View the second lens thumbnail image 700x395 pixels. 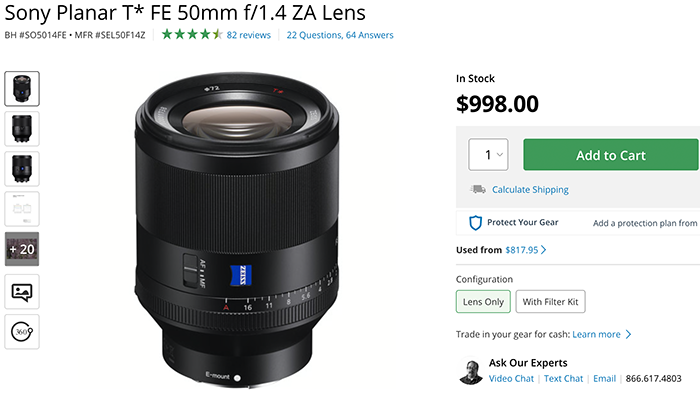click(22, 129)
